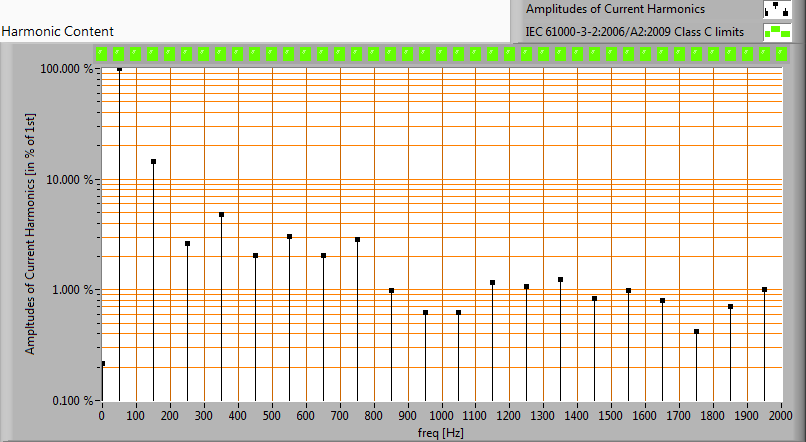
Task: Click the vertical 'Amplitudes of Current Harmonics' axis title
Action: [31, 235]
